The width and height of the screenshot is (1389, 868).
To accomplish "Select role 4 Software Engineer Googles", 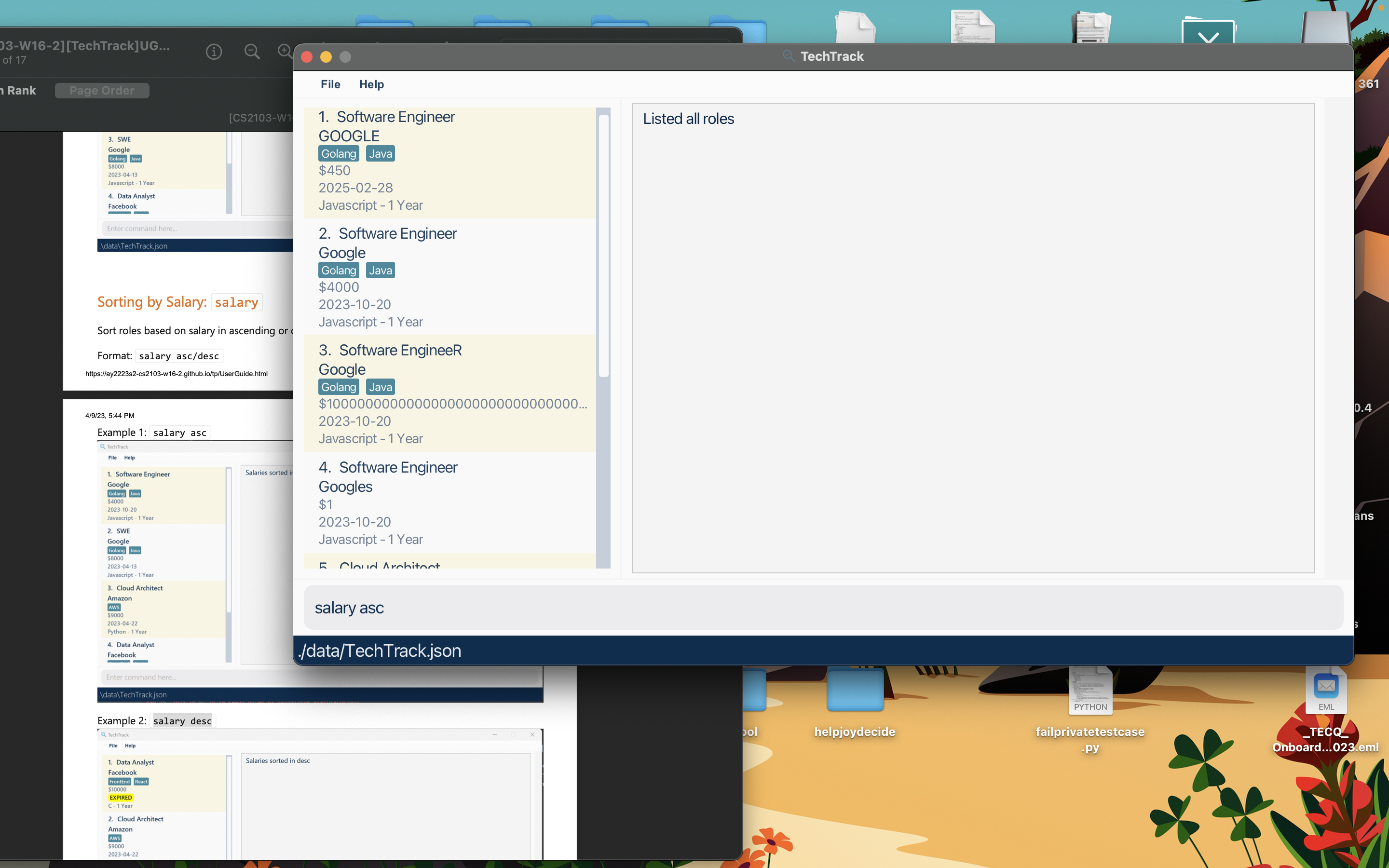I will (449, 502).
